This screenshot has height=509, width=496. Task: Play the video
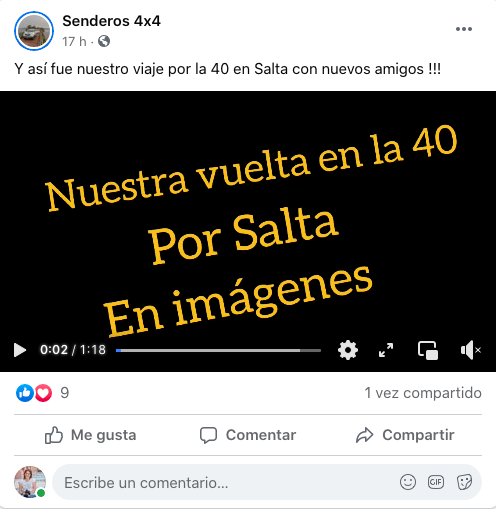pyautogui.click(x=20, y=350)
